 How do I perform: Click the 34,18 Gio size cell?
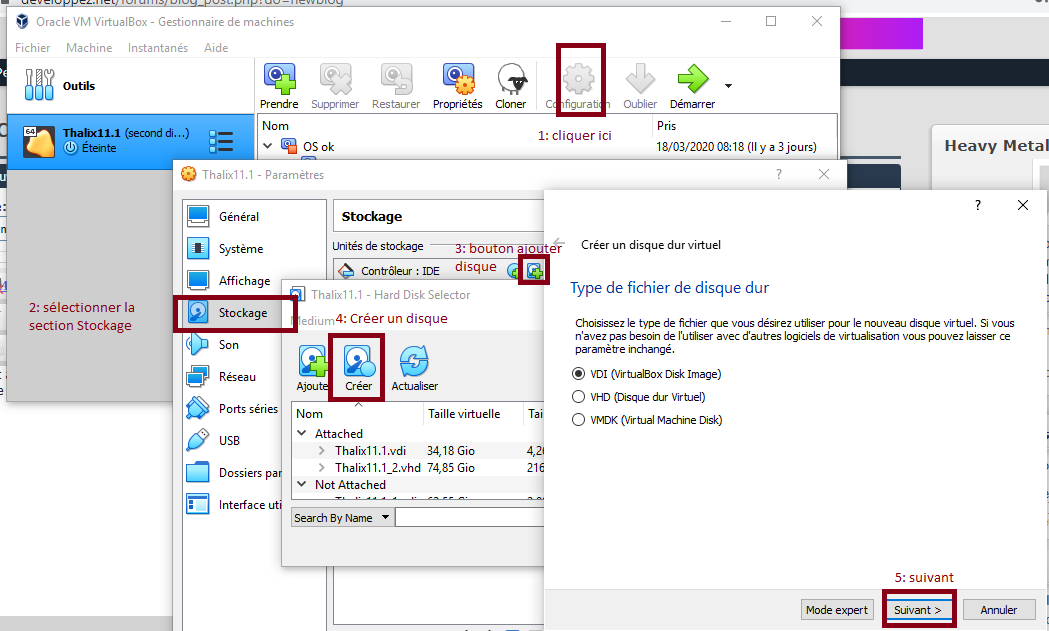tap(451, 451)
